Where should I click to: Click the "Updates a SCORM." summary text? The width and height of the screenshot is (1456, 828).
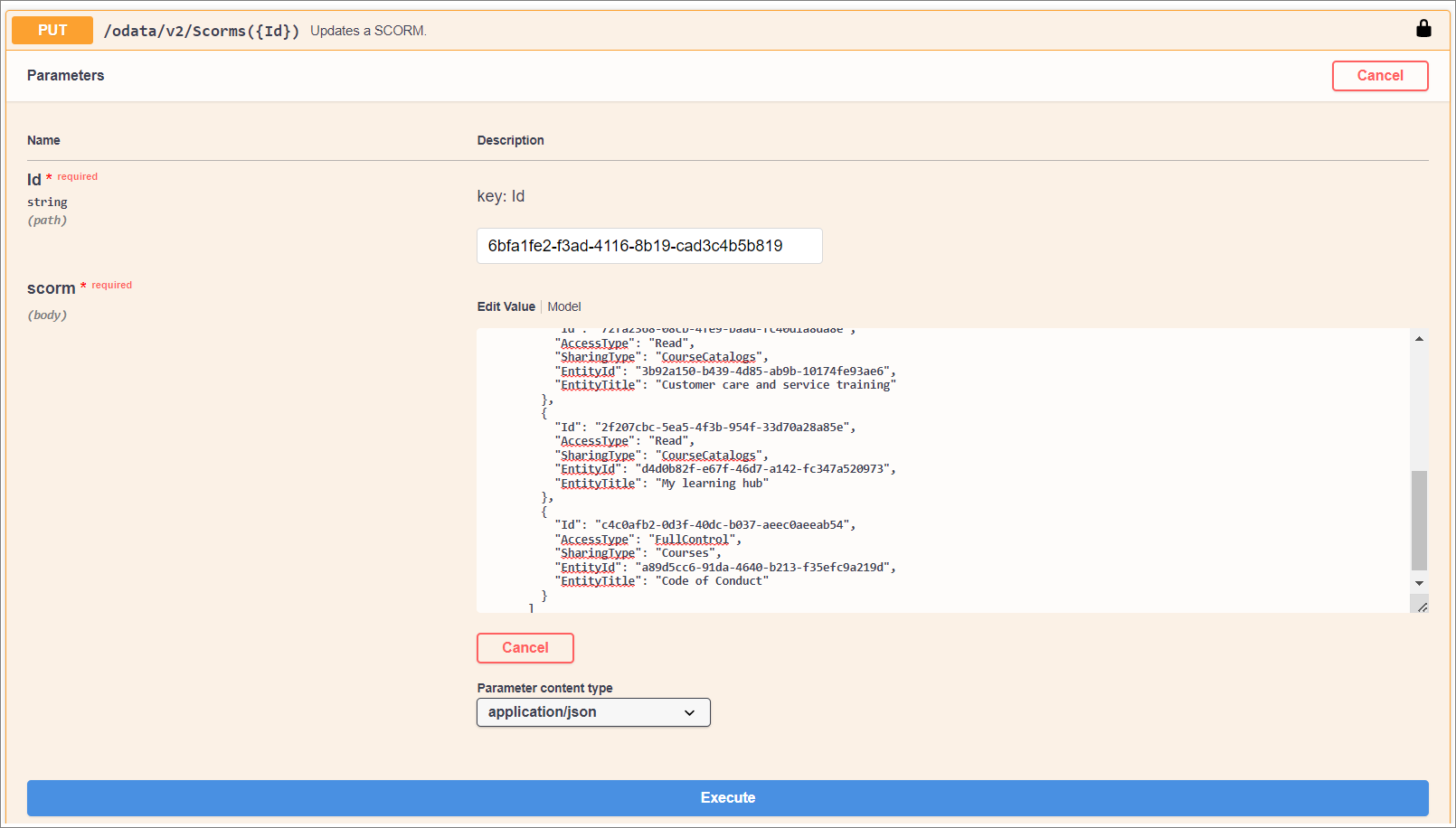pyautogui.click(x=368, y=31)
